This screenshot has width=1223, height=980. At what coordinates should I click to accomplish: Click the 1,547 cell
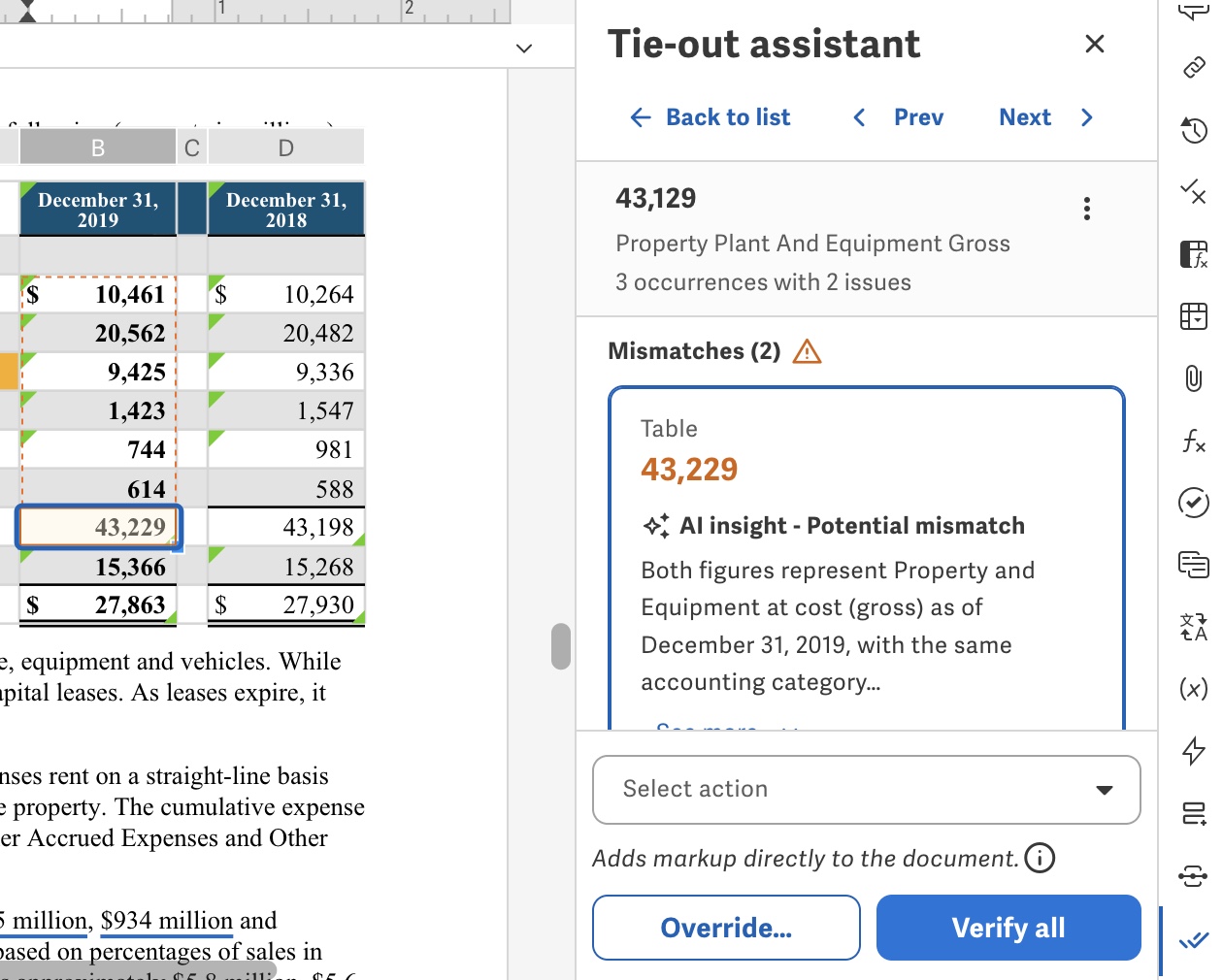point(286,410)
